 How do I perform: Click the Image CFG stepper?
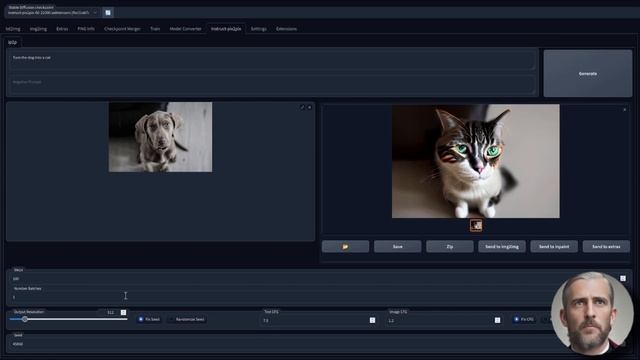click(497, 320)
